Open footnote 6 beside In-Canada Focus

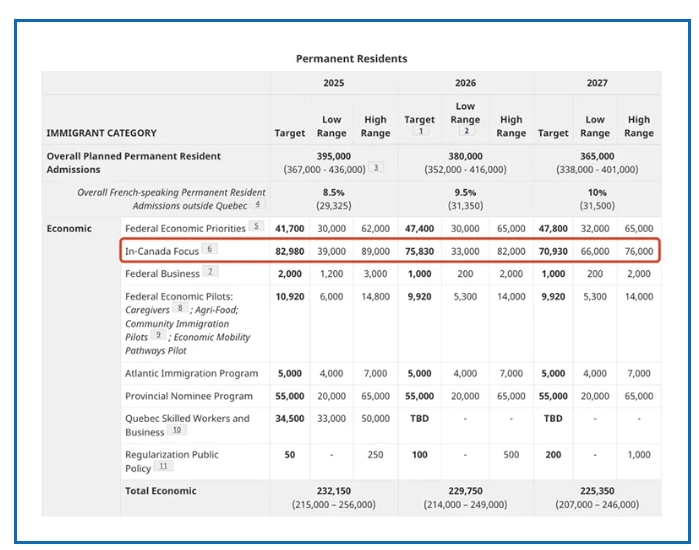[x=209, y=251]
